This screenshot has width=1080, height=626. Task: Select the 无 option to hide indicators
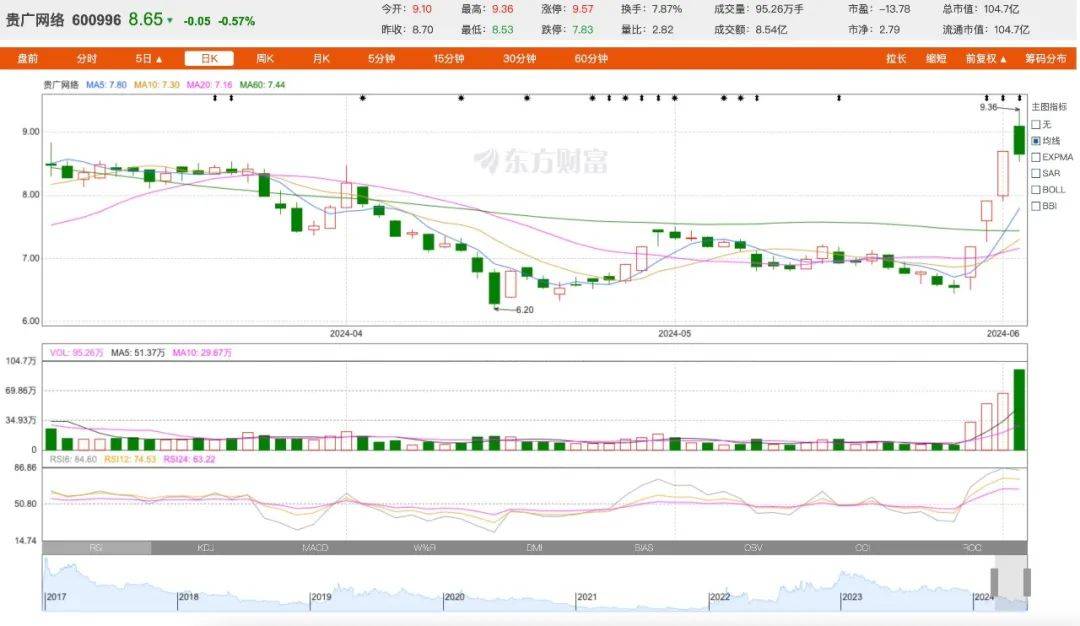tap(1036, 124)
